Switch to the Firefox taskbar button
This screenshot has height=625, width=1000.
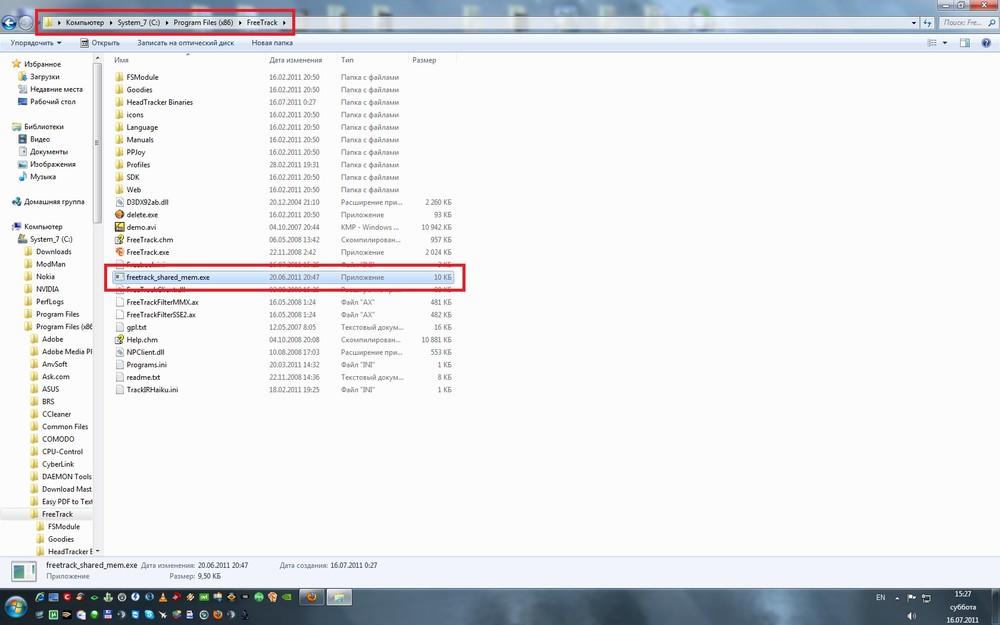[312, 598]
